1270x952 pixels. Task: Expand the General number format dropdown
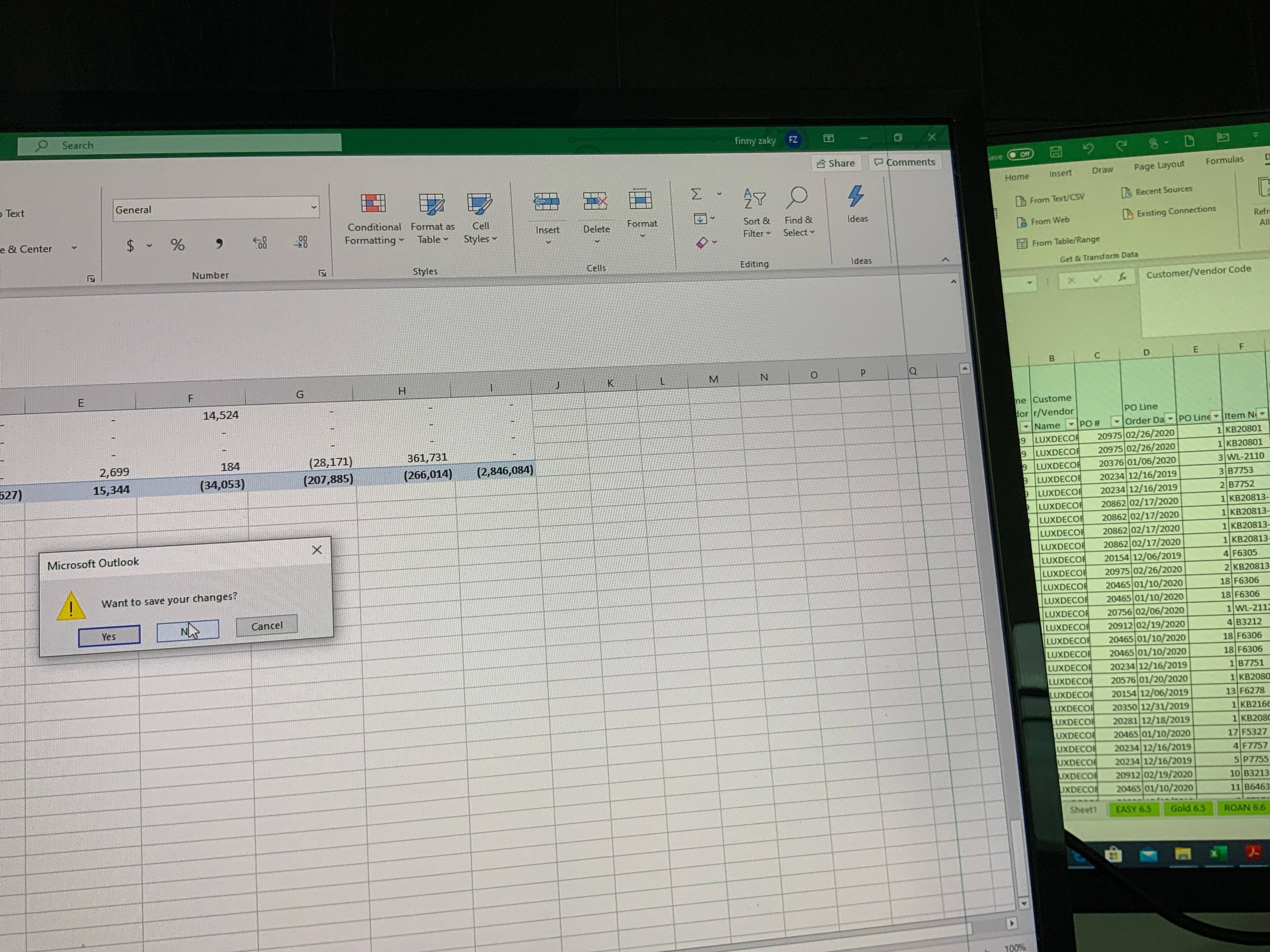tap(314, 207)
